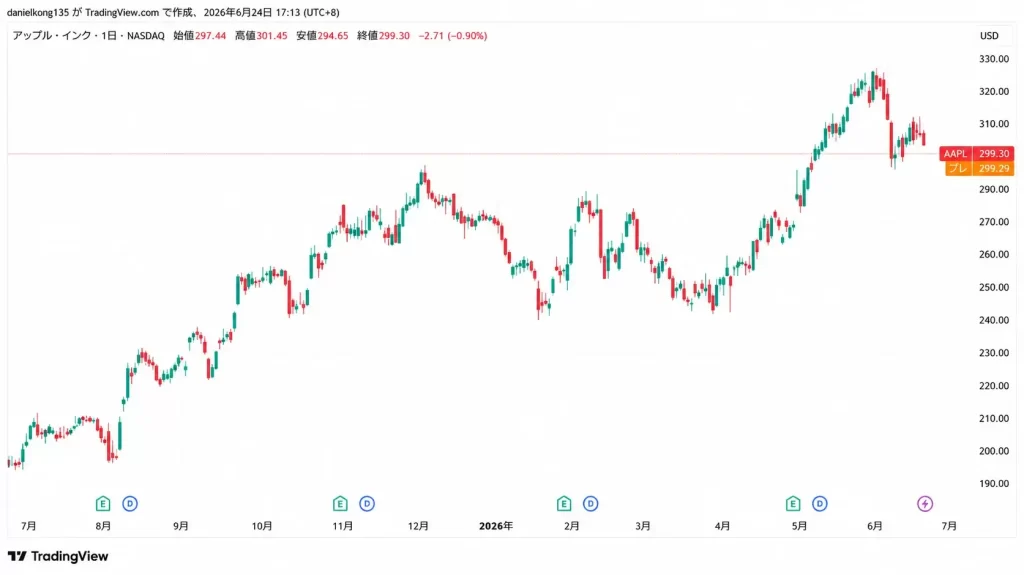This screenshot has height=575, width=1024.
Task: Open the November dividend D marker
Action: click(367, 504)
